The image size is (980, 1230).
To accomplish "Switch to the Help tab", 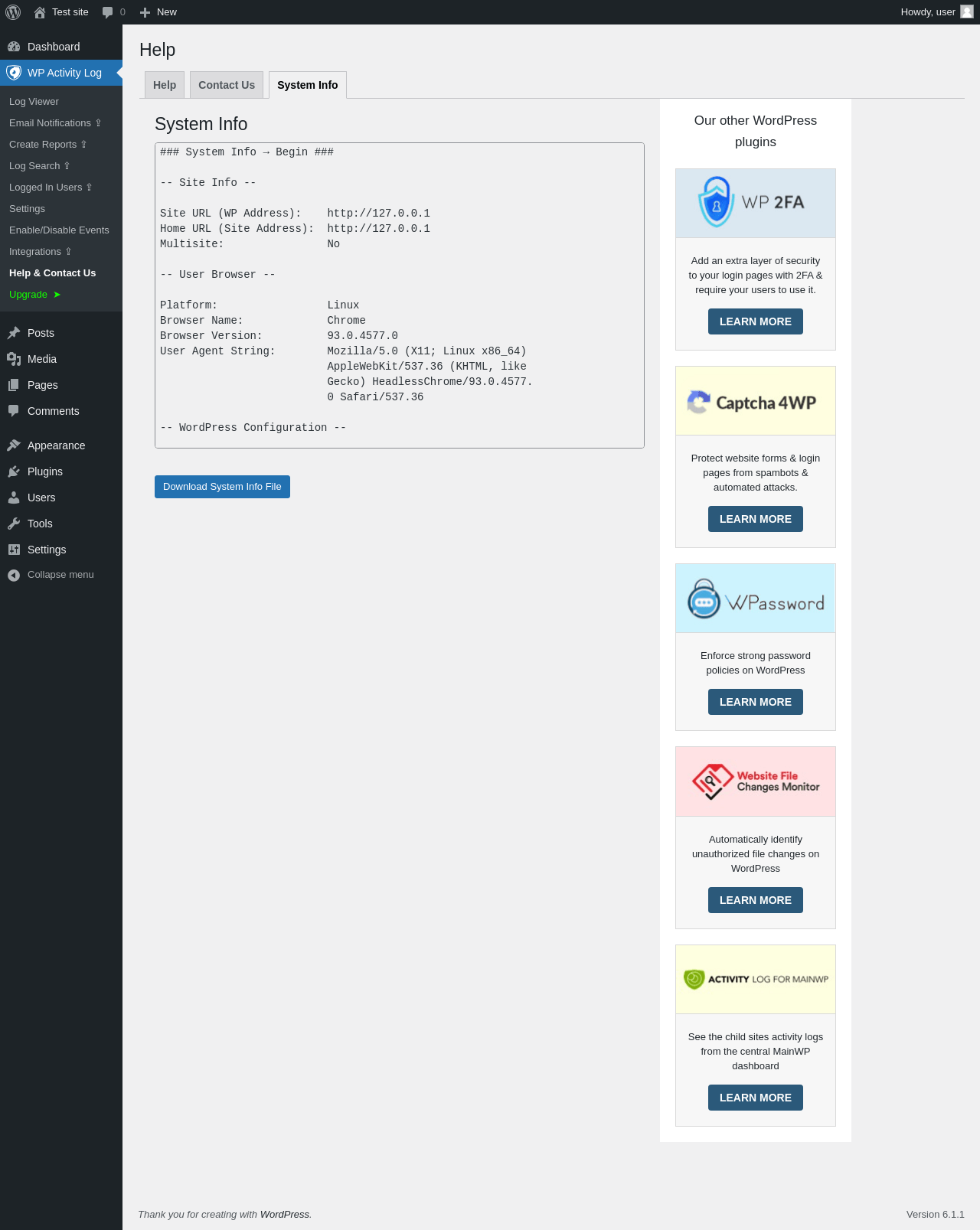I will tap(165, 85).
